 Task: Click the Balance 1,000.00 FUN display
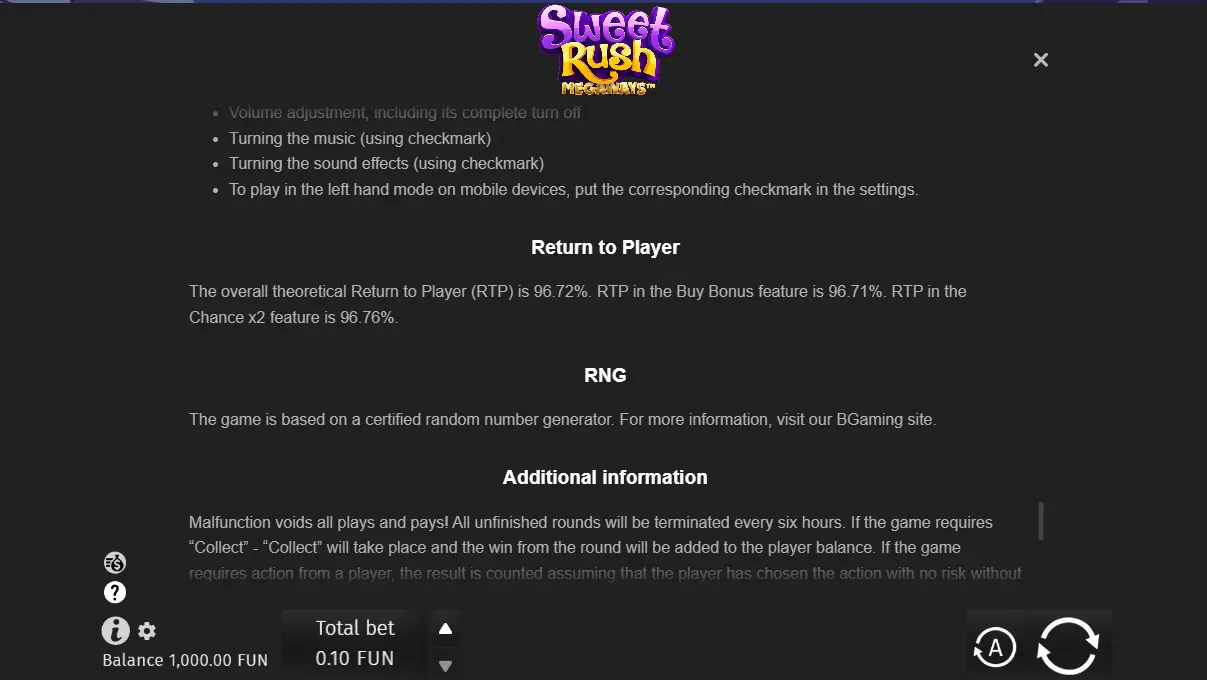click(x=185, y=660)
